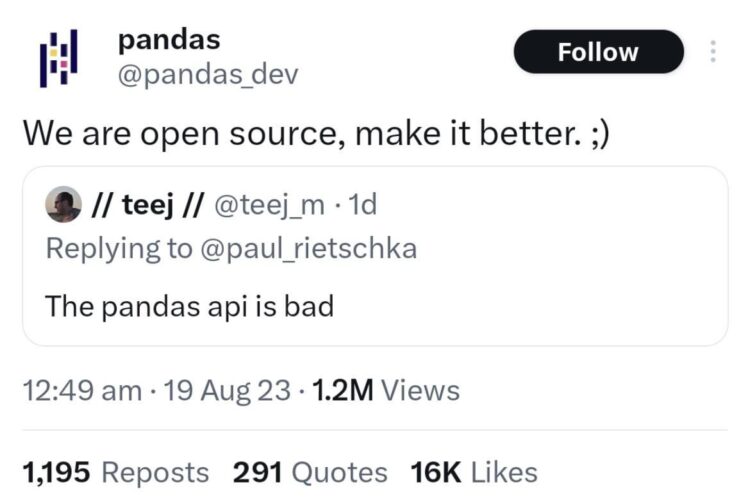Open the three-dot more options menu
Viewport: 750px width, 503px height.
[x=712, y=52]
